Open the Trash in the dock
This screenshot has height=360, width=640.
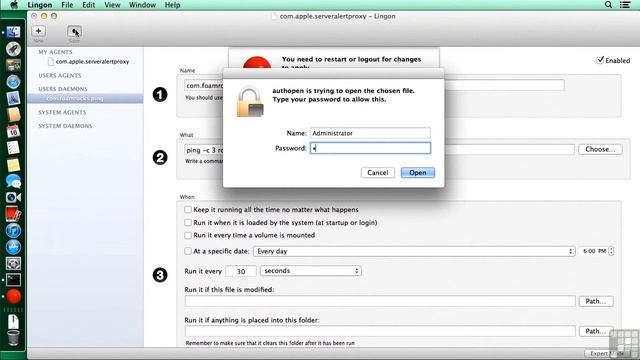[13, 338]
